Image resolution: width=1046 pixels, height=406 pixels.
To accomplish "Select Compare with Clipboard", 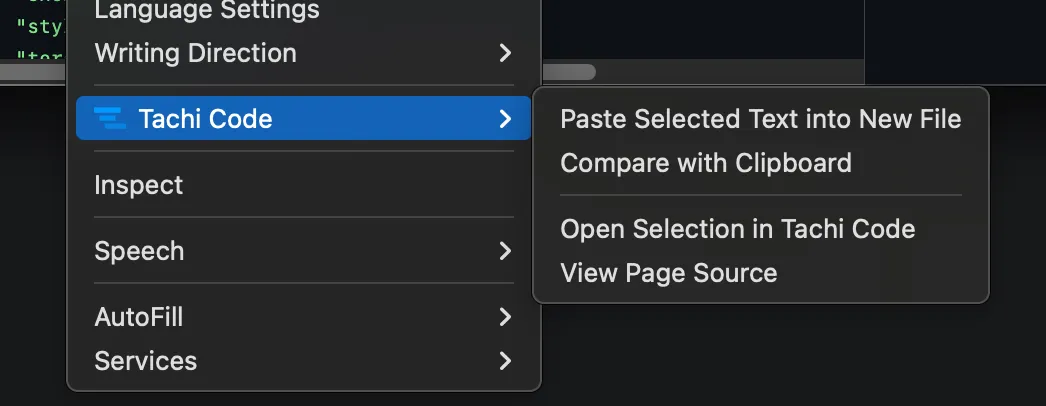I will click(705, 163).
